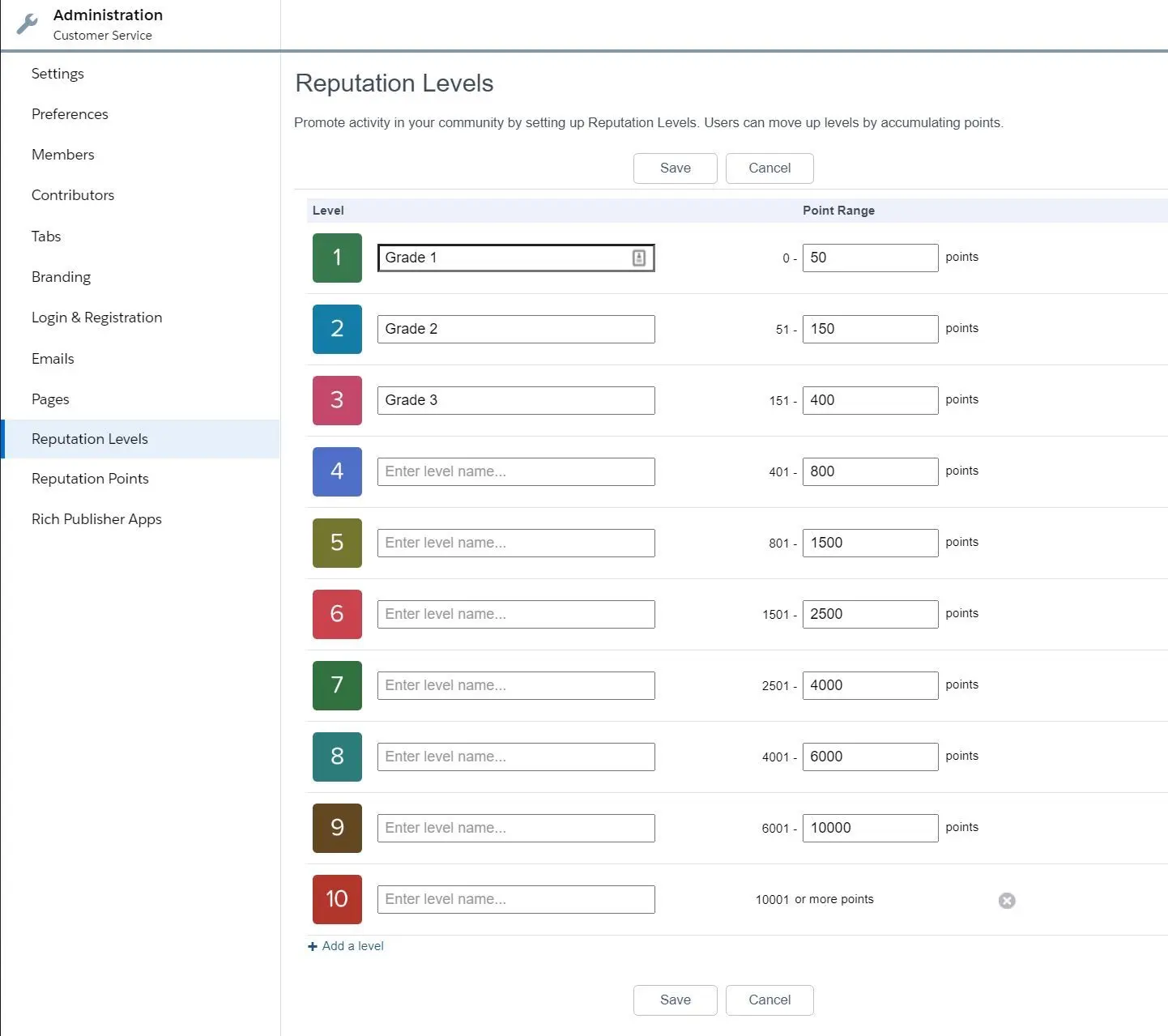1168x1036 pixels.
Task: Click the level 7 name field
Action: point(516,685)
